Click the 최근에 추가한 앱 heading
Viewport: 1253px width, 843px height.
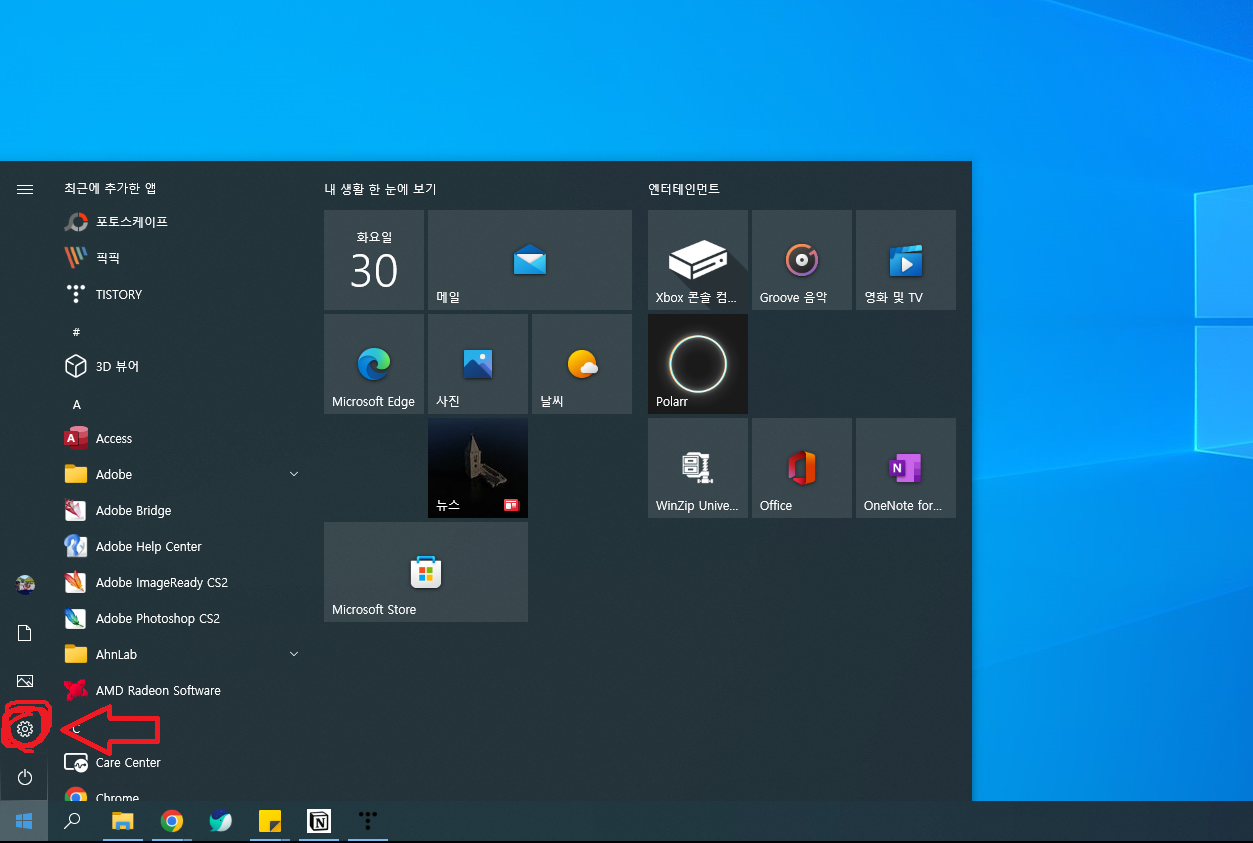pyautogui.click(x=110, y=188)
